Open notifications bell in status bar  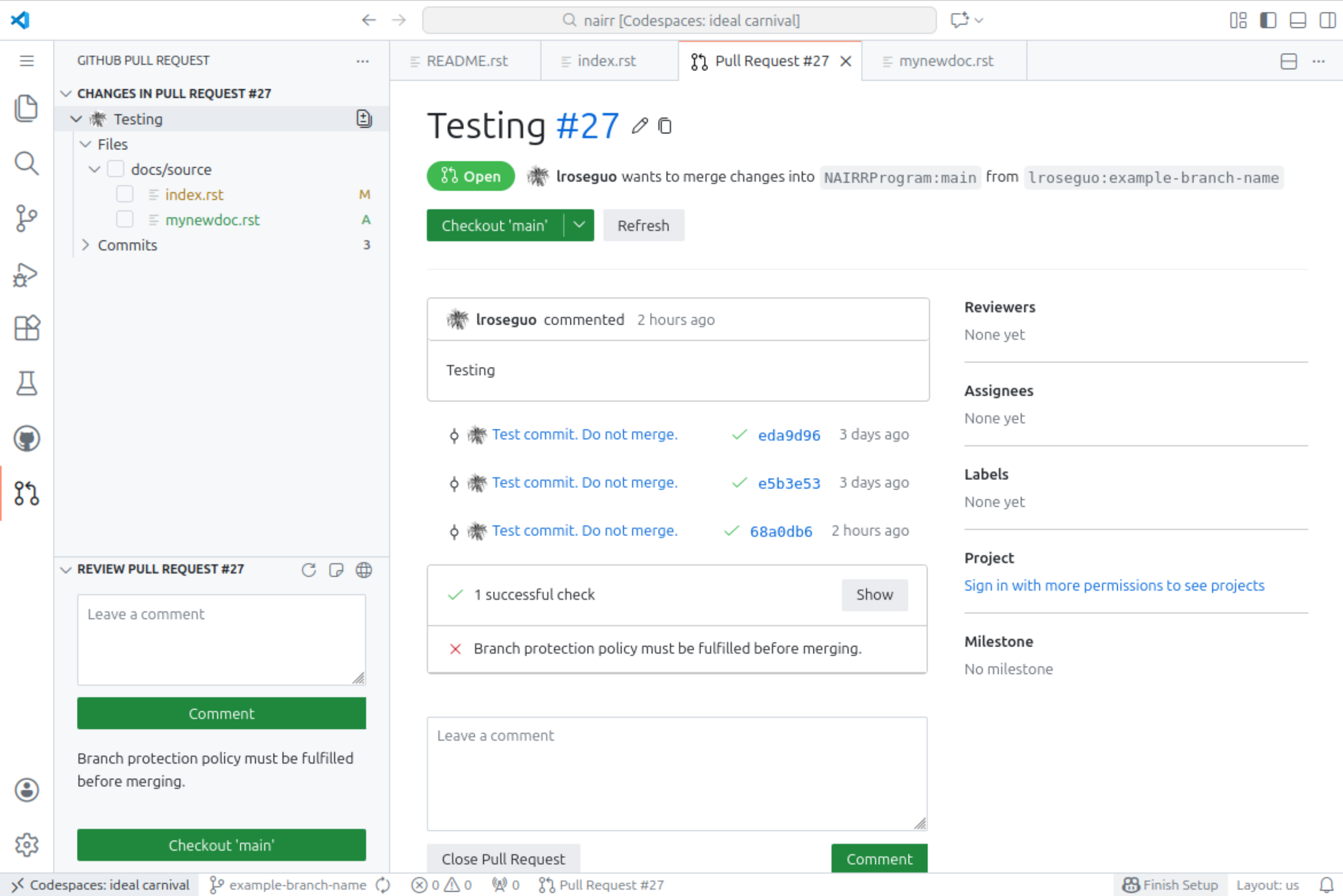(1326, 885)
